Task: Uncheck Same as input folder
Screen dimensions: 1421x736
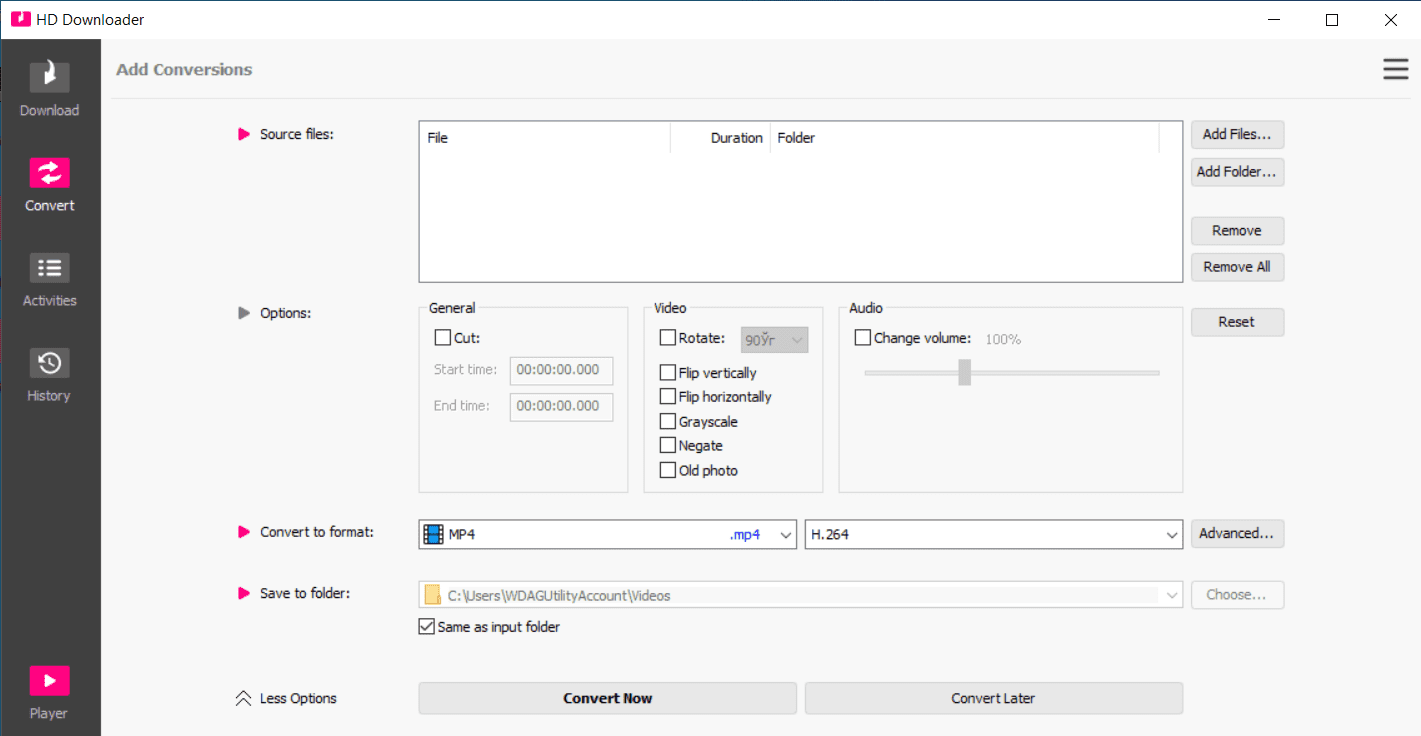Action: click(x=427, y=627)
